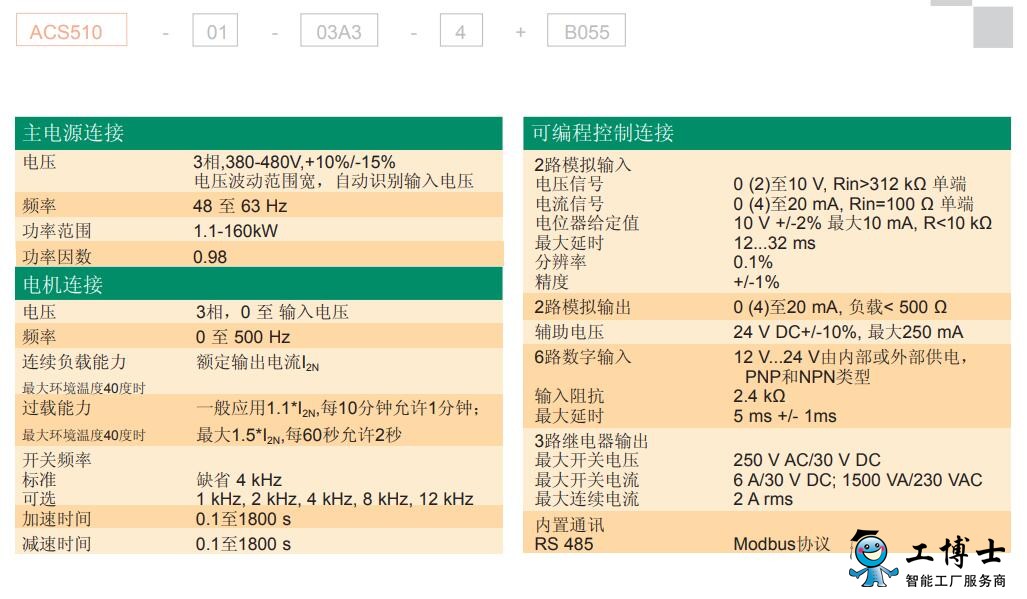
Task: Click the 2路模拟输出 label
Action: [x=583, y=307]
